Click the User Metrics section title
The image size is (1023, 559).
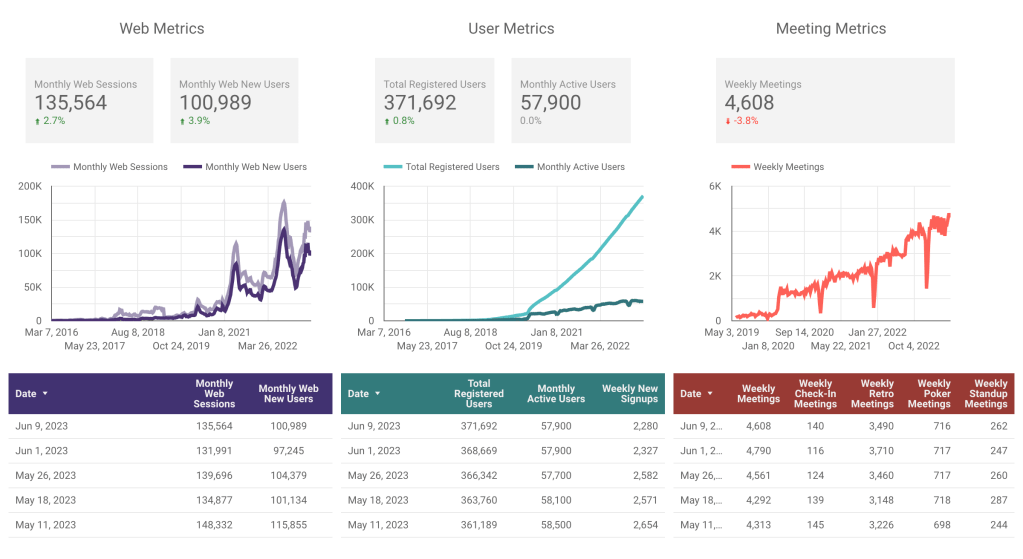pos(511,29)
